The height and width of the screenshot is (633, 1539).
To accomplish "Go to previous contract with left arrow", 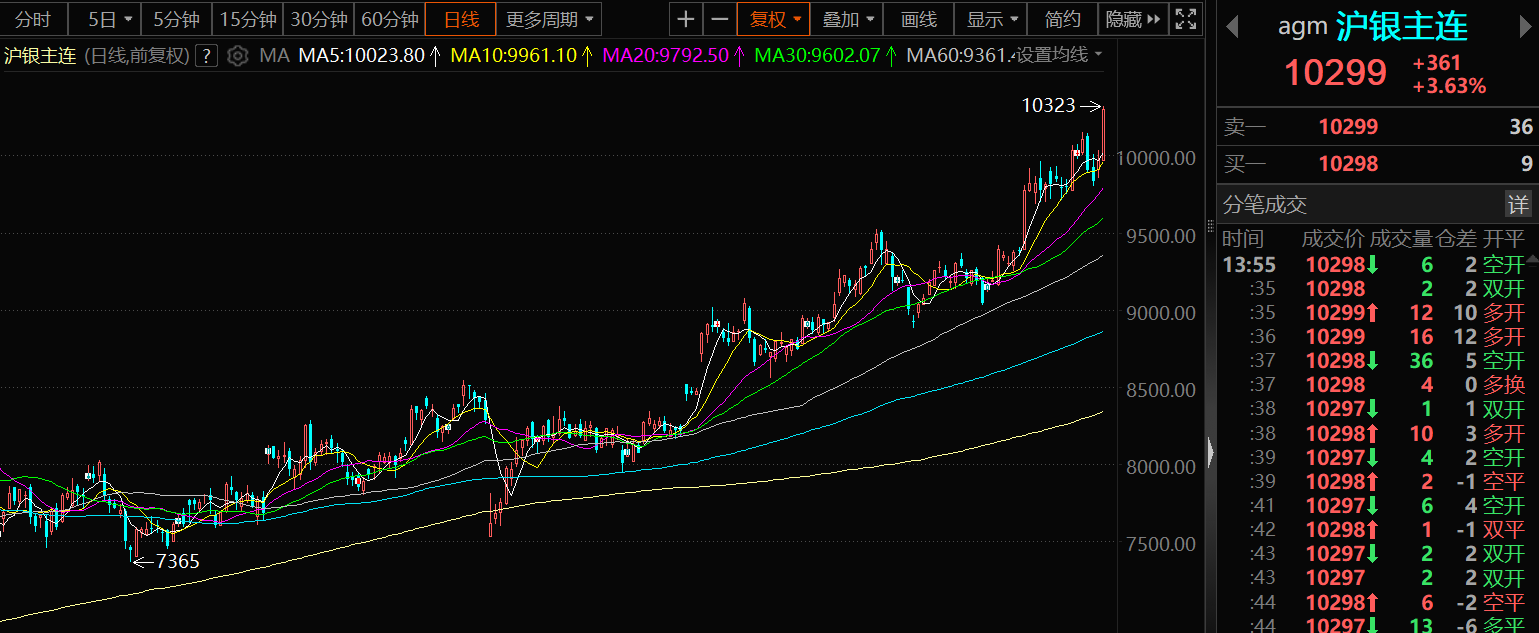I will [1232, 26].
